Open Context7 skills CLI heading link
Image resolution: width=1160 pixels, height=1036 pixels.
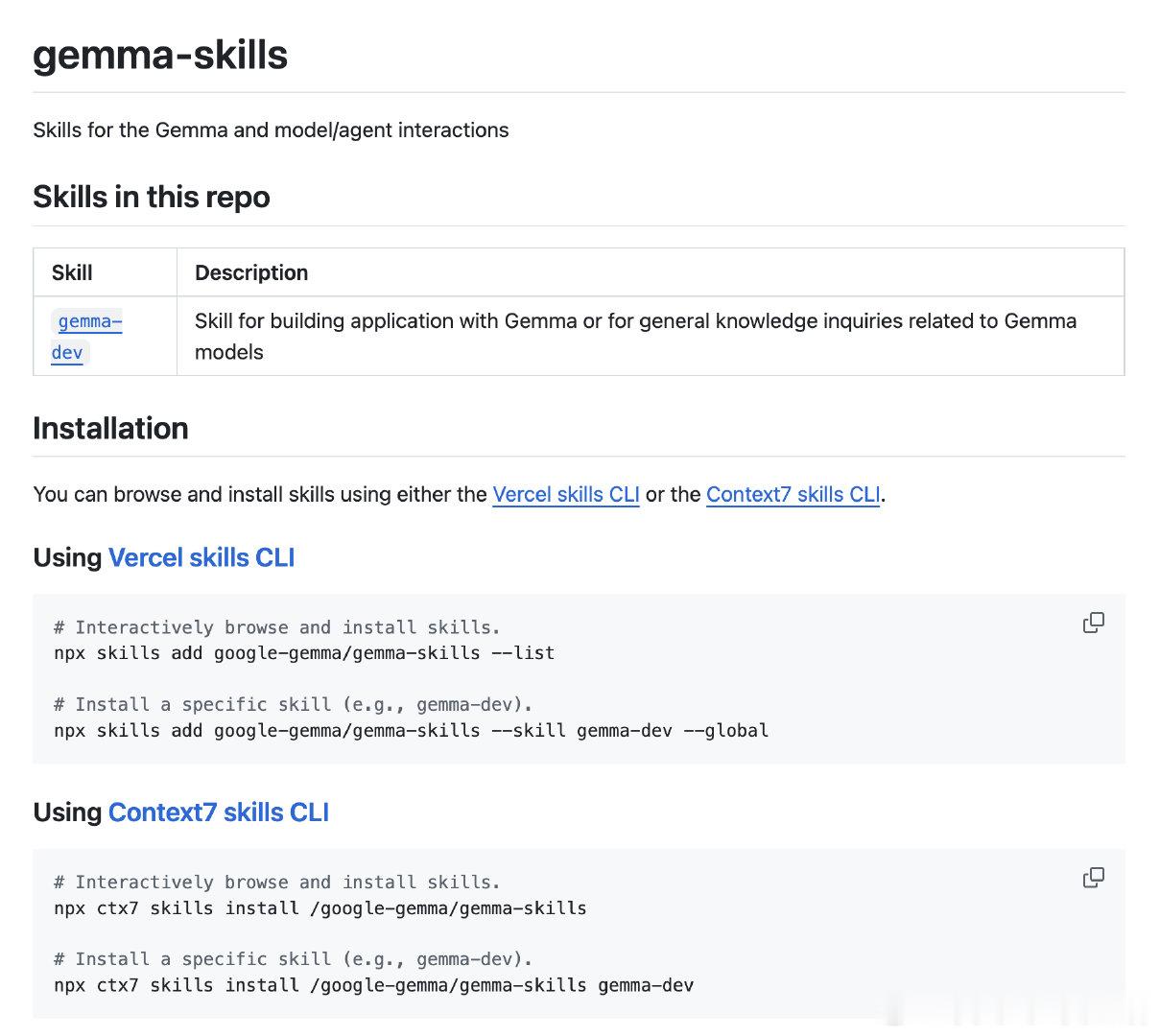click(x=219, y=812)
